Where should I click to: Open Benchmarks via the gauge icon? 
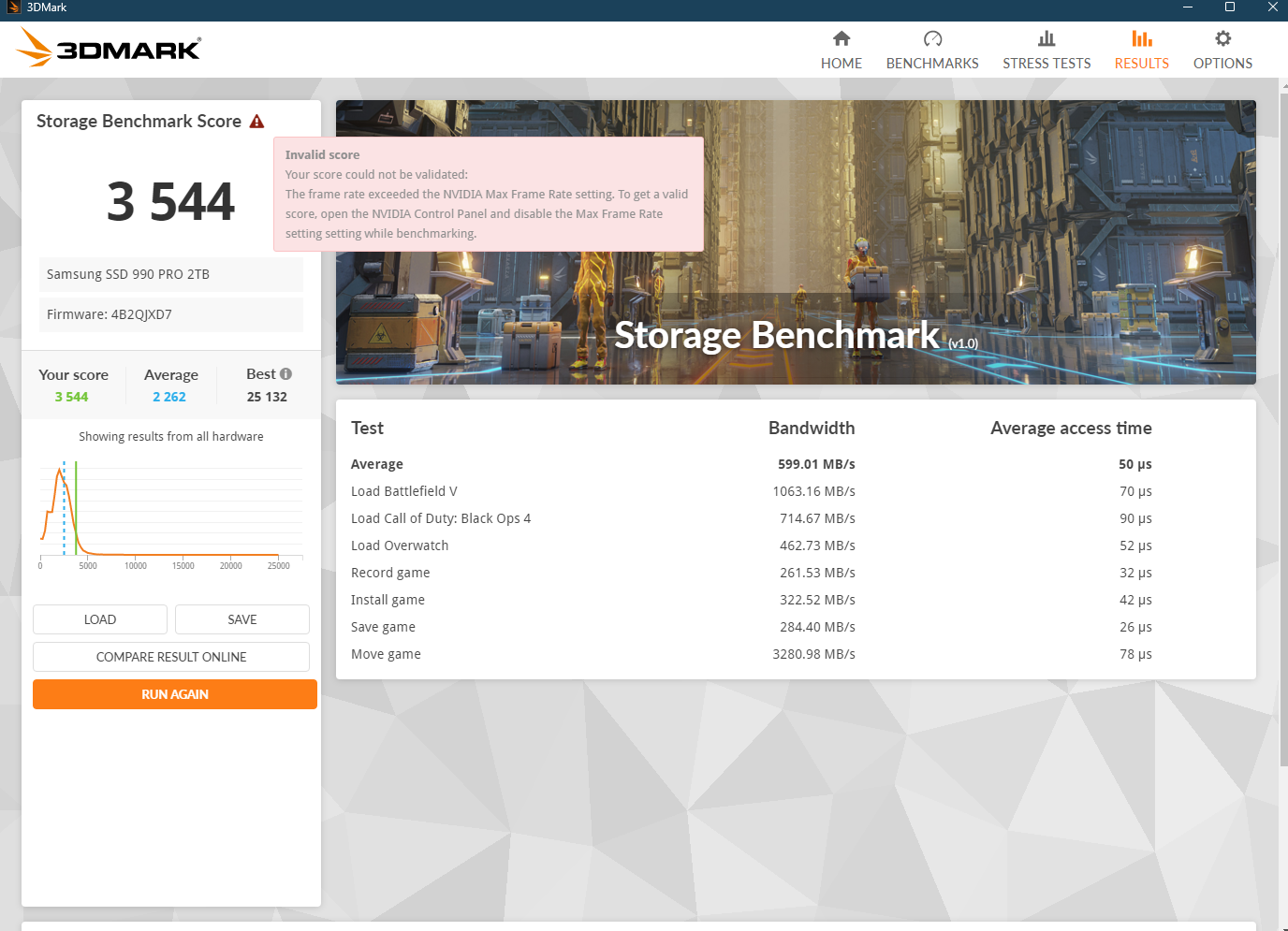point(932,38)
